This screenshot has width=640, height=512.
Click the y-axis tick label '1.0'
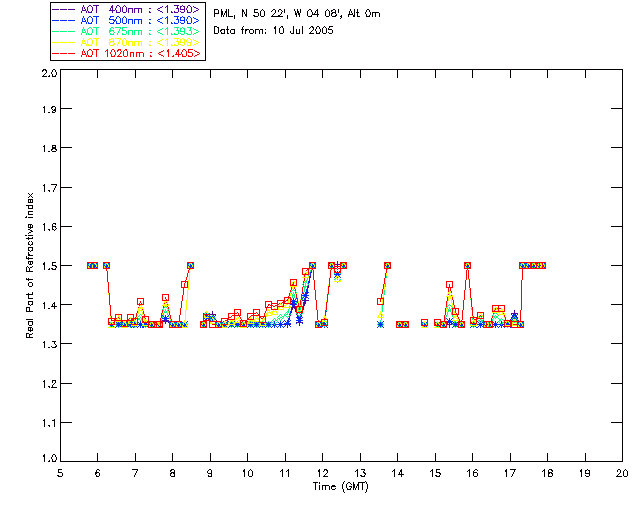click(49, 458)
